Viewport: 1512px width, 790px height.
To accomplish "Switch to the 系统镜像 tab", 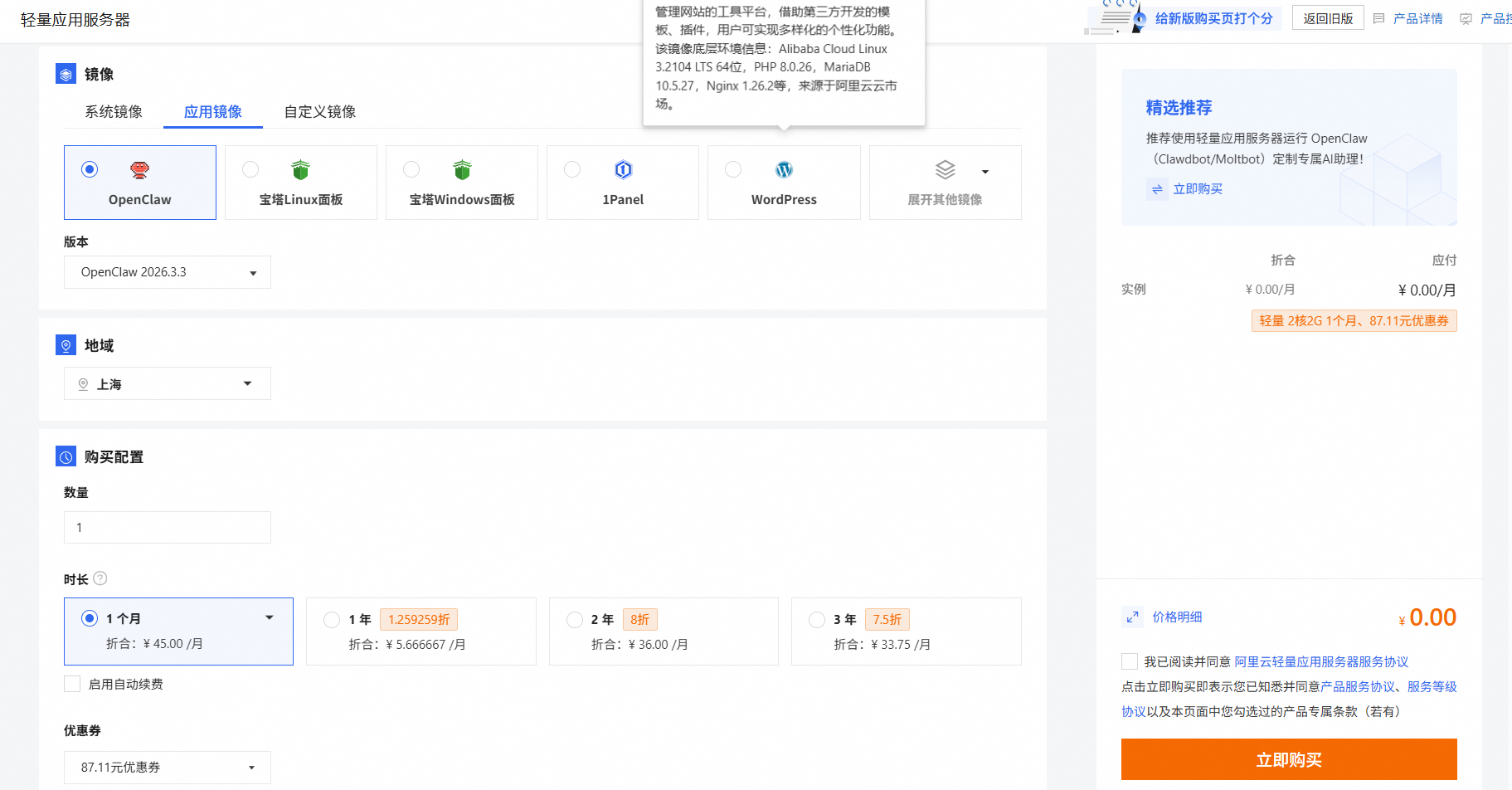I will click(114, 111).
